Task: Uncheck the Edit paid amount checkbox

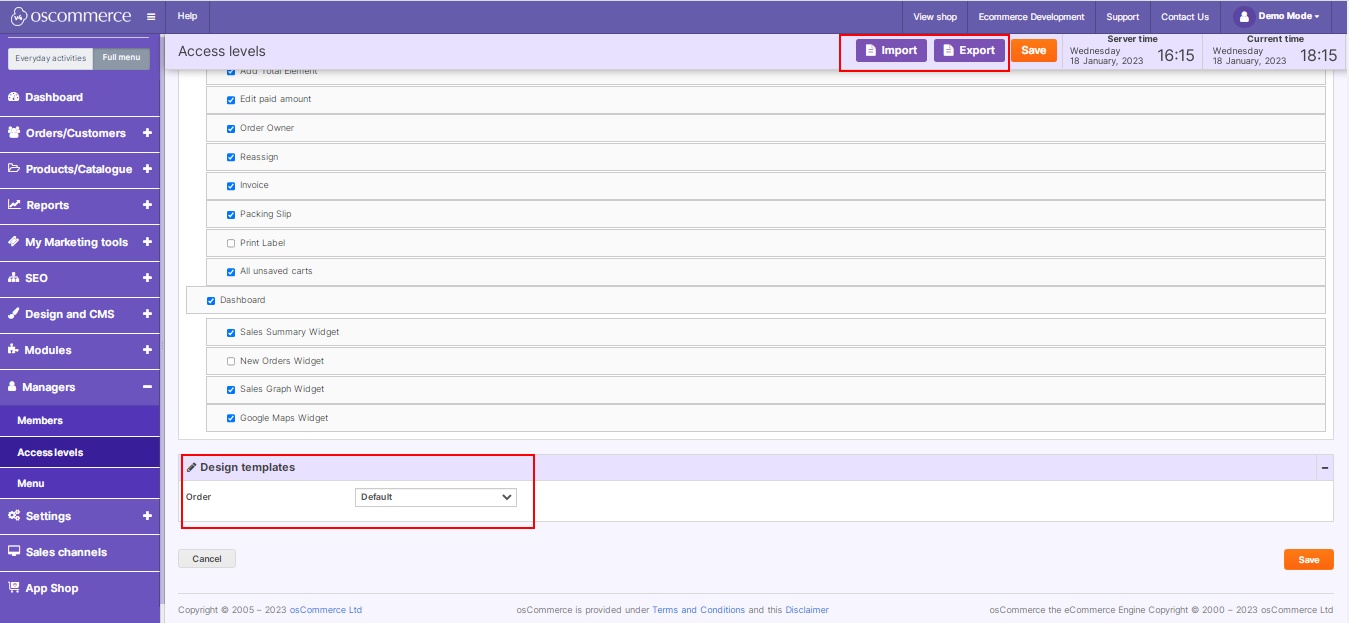Action: point(231,100)
